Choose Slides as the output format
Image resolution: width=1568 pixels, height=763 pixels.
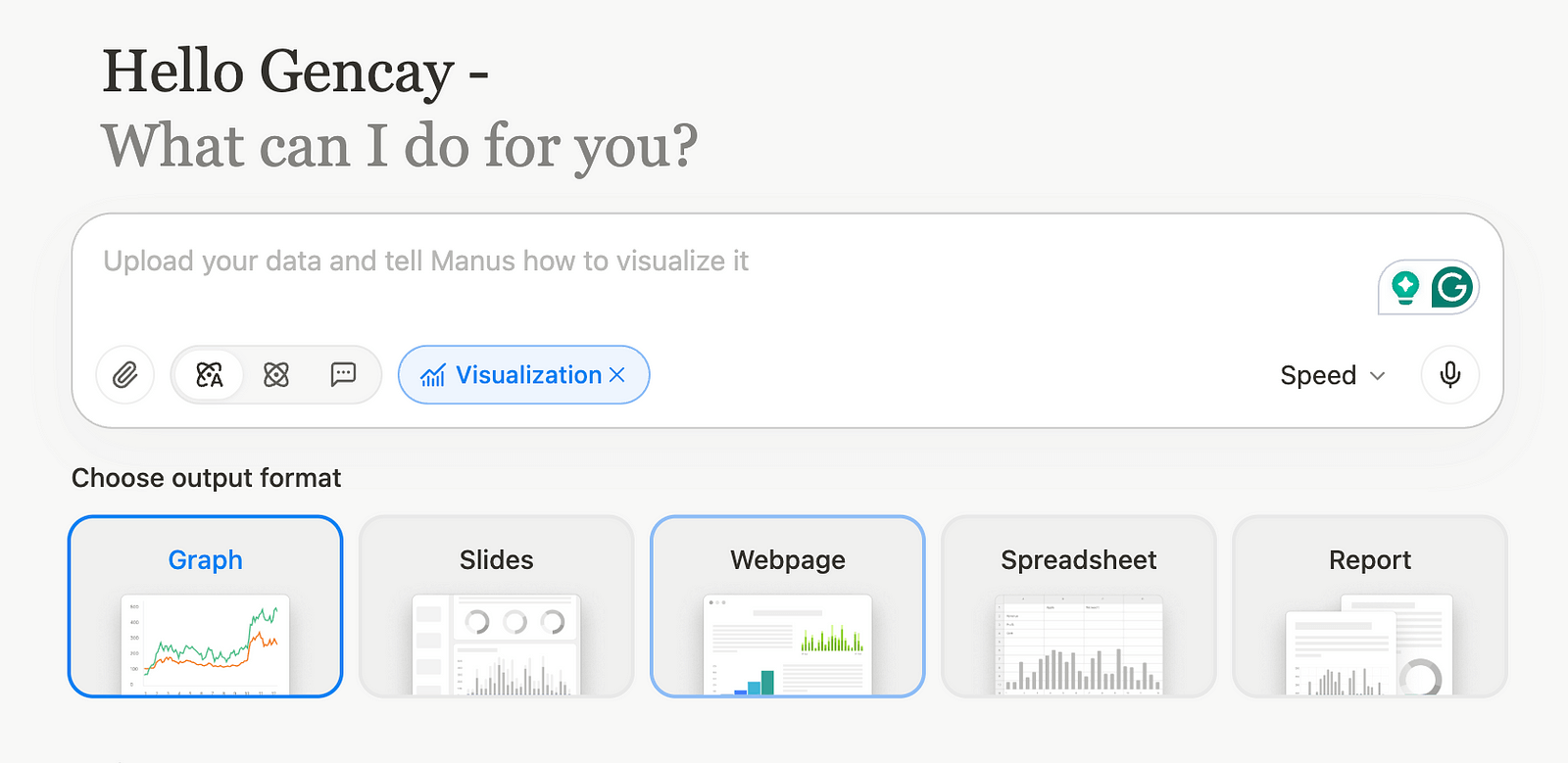[496, 560]
